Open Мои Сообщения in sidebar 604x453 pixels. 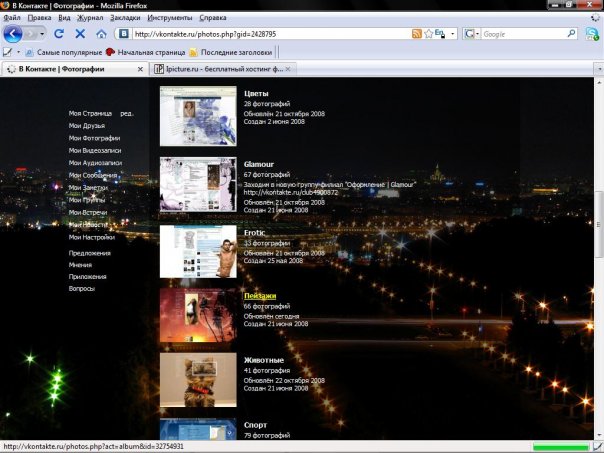[x=93, y=175]
